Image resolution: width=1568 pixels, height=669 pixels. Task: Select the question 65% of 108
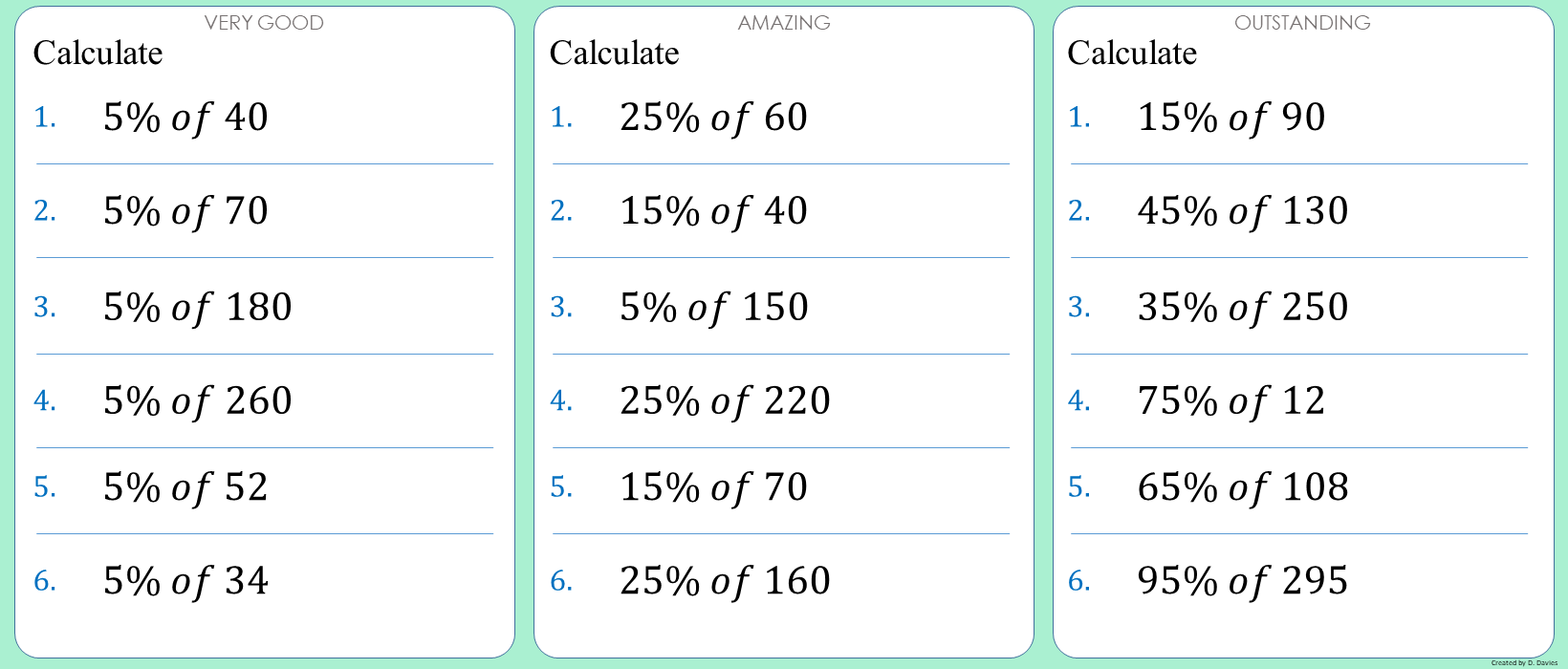point(1243,487)
